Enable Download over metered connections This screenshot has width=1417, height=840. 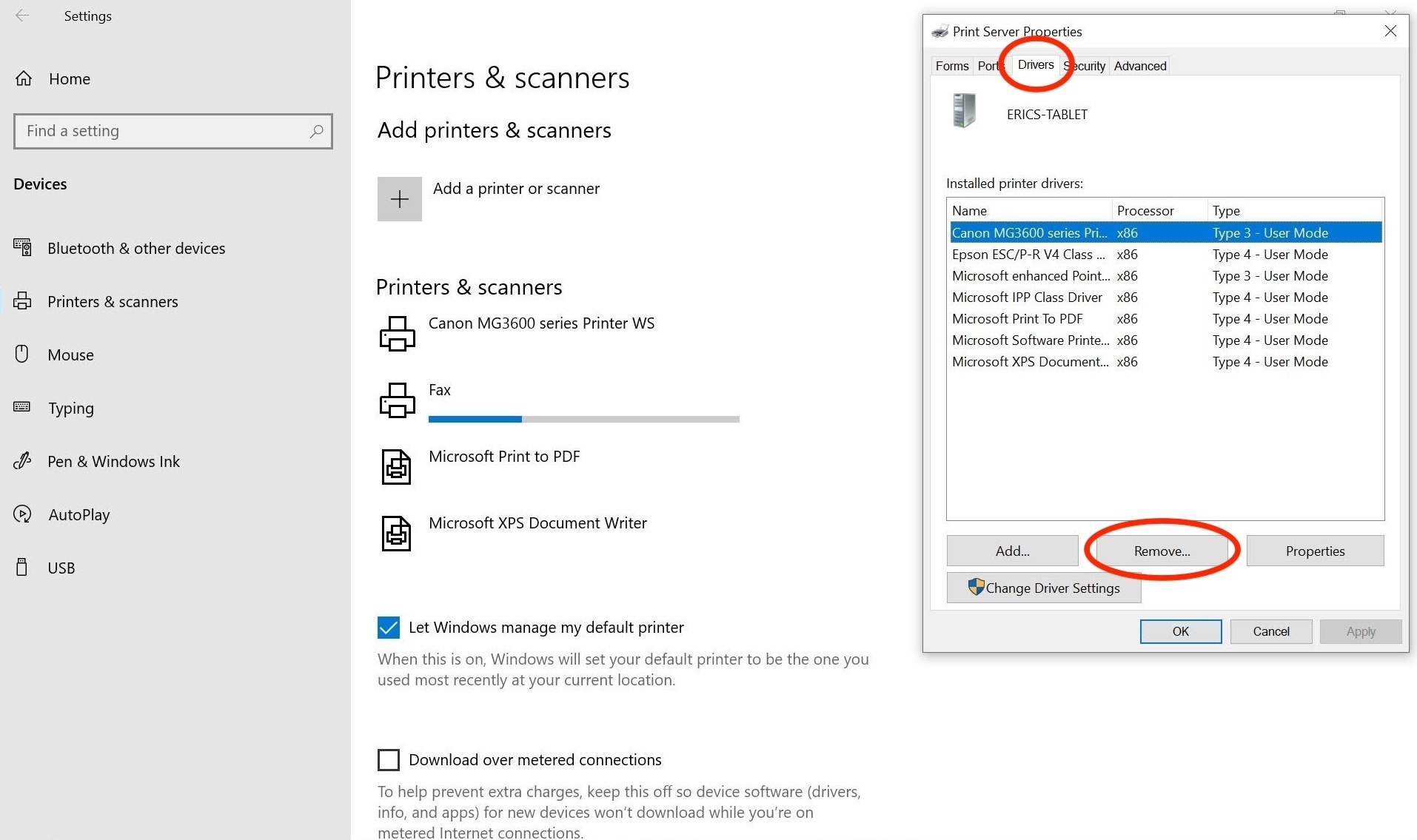[x=389, y=760]
